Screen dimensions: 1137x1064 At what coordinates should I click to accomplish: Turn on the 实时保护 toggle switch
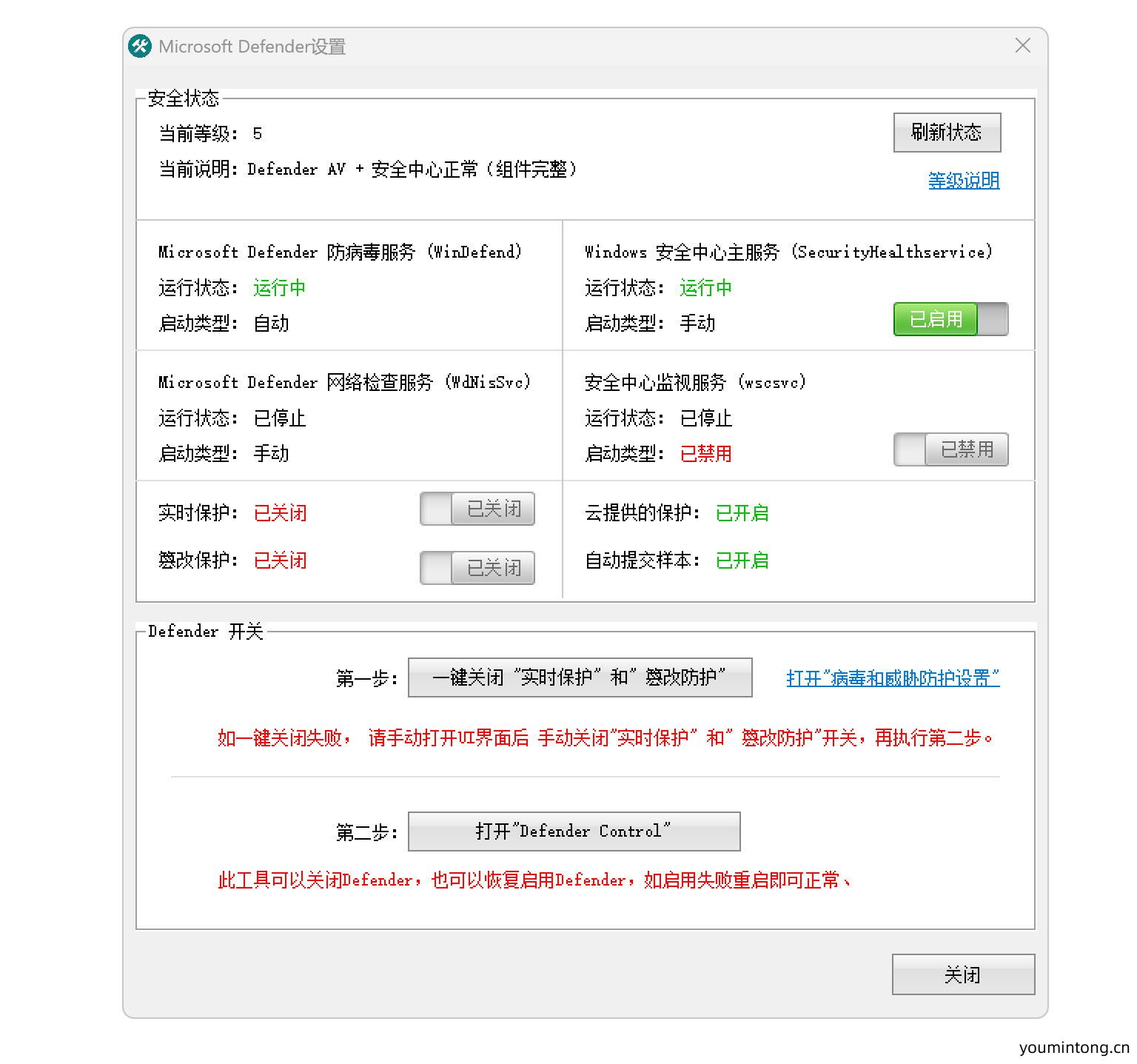(x=477, y=509)
